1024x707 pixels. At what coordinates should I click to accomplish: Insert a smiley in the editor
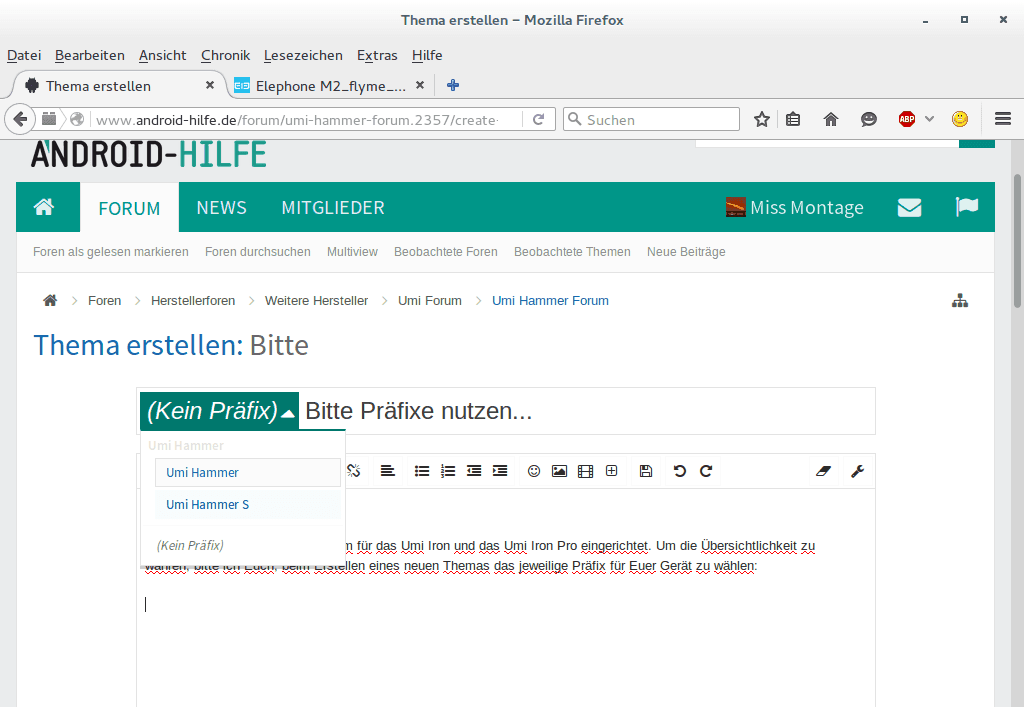pyautogui.click(x=534, y=471)
